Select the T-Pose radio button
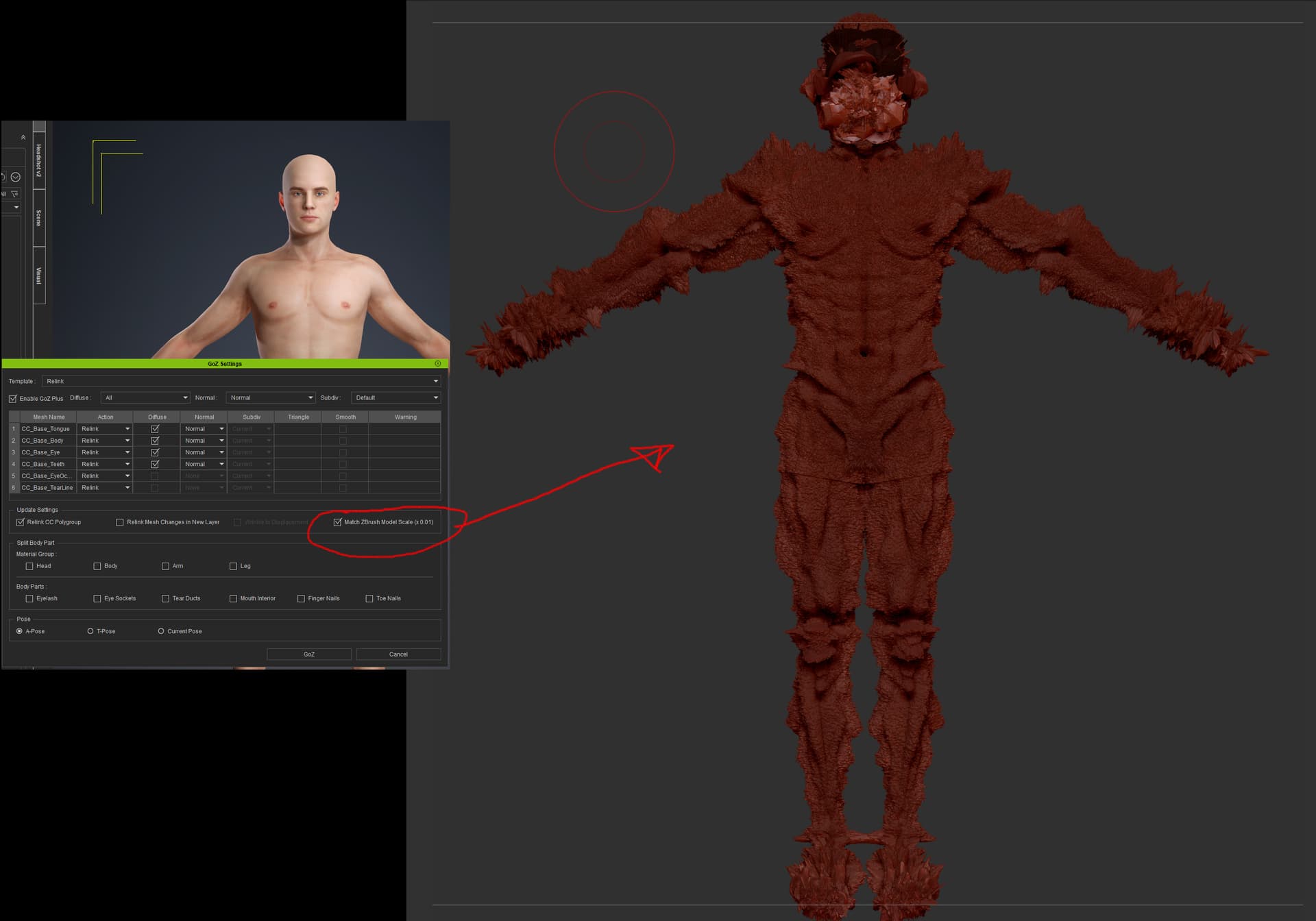This screenshot has width=1316, height=921. tap(90, 631)
